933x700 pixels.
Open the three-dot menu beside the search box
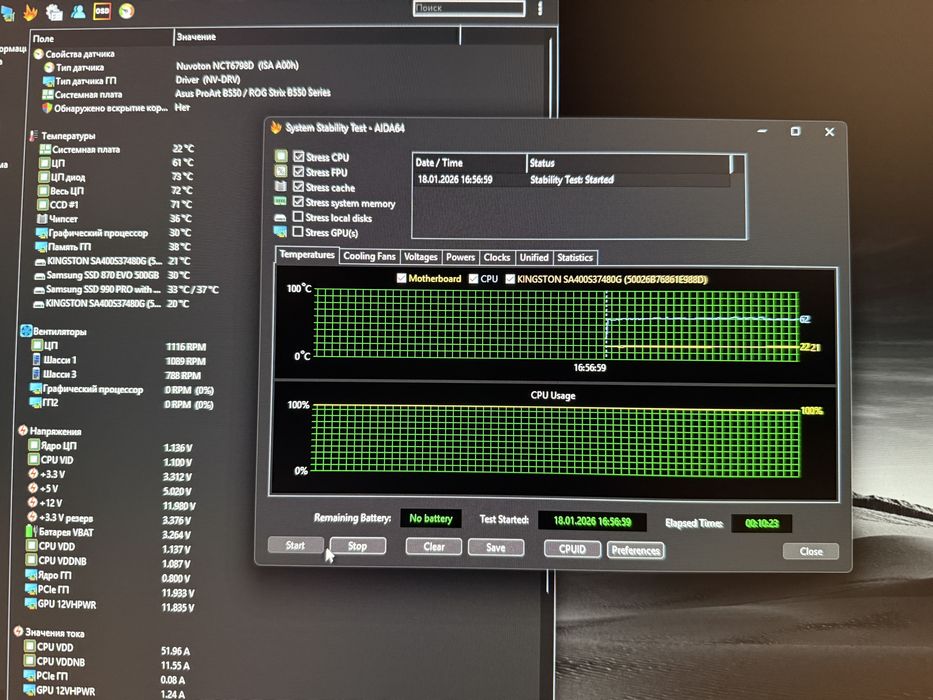tap(540, 8)
